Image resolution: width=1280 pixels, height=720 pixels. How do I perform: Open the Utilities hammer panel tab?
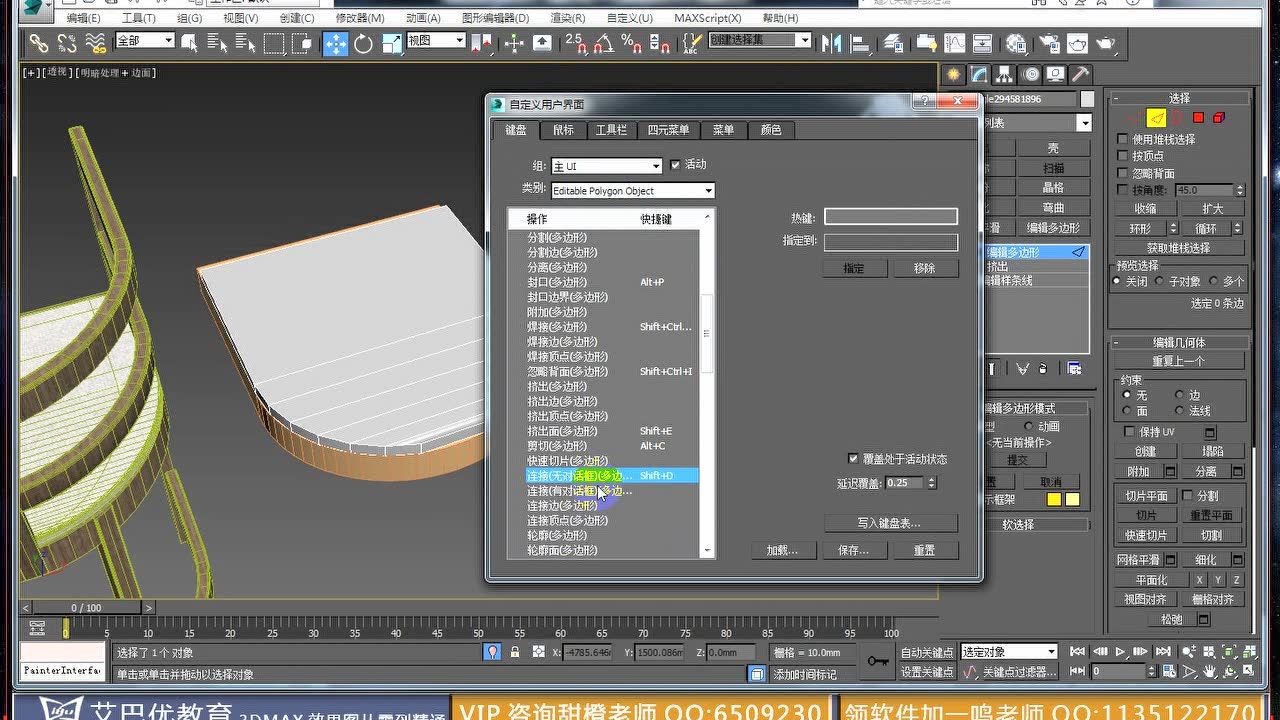coord(1081,75)
